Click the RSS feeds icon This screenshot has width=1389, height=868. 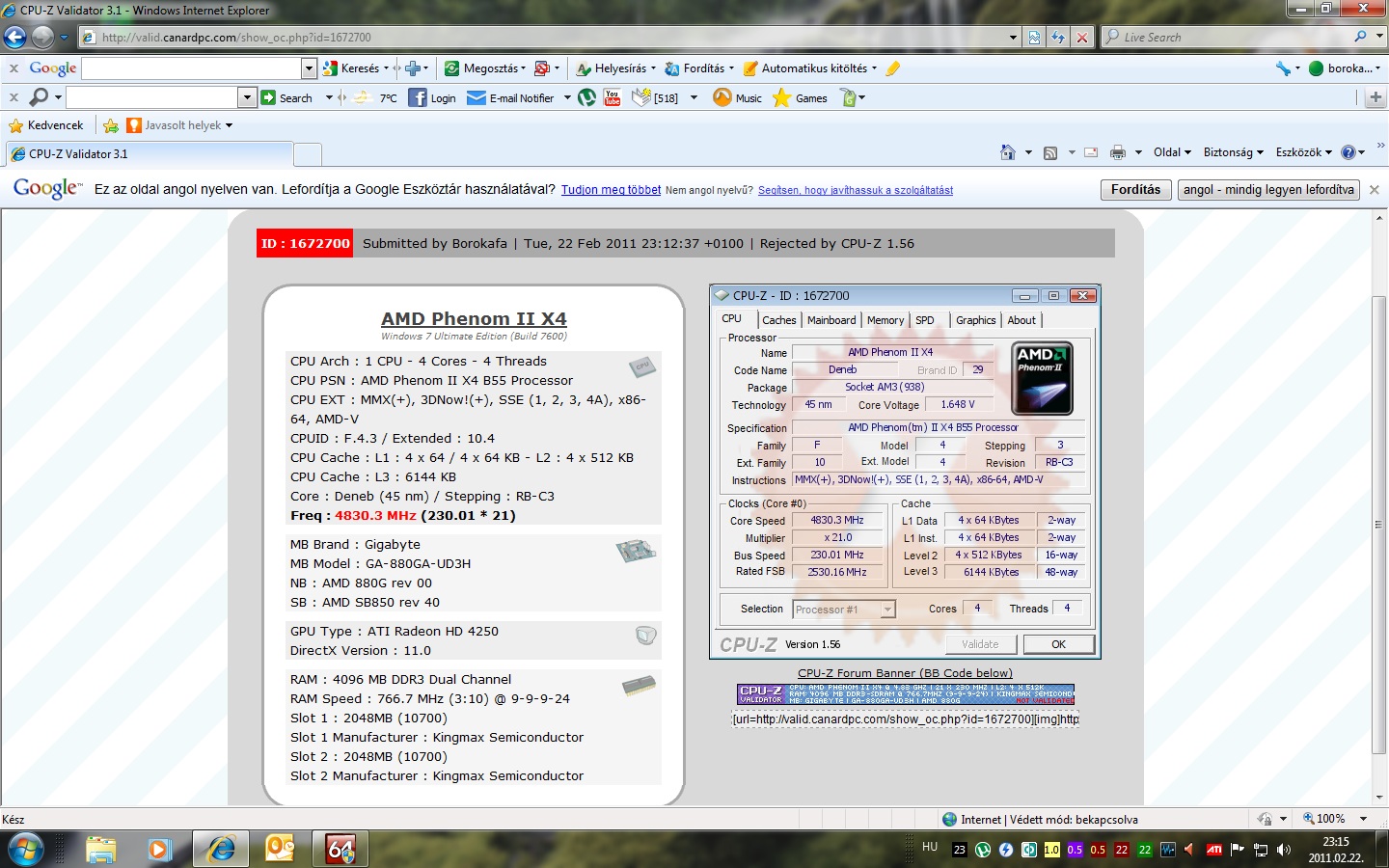(x=1050, y=152)
